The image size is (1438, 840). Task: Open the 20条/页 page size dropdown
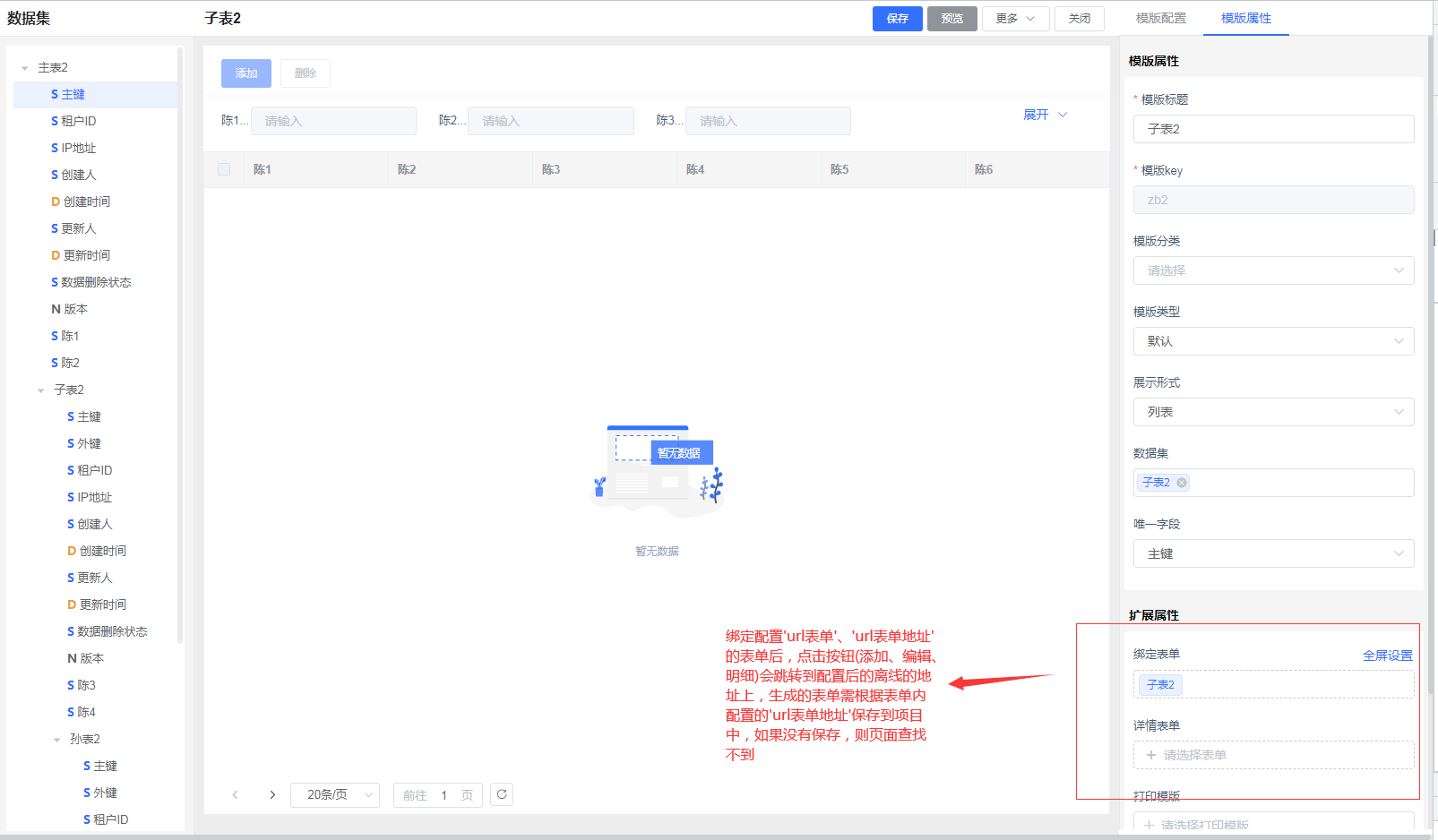pyautogui.click(x=334, y=794)
